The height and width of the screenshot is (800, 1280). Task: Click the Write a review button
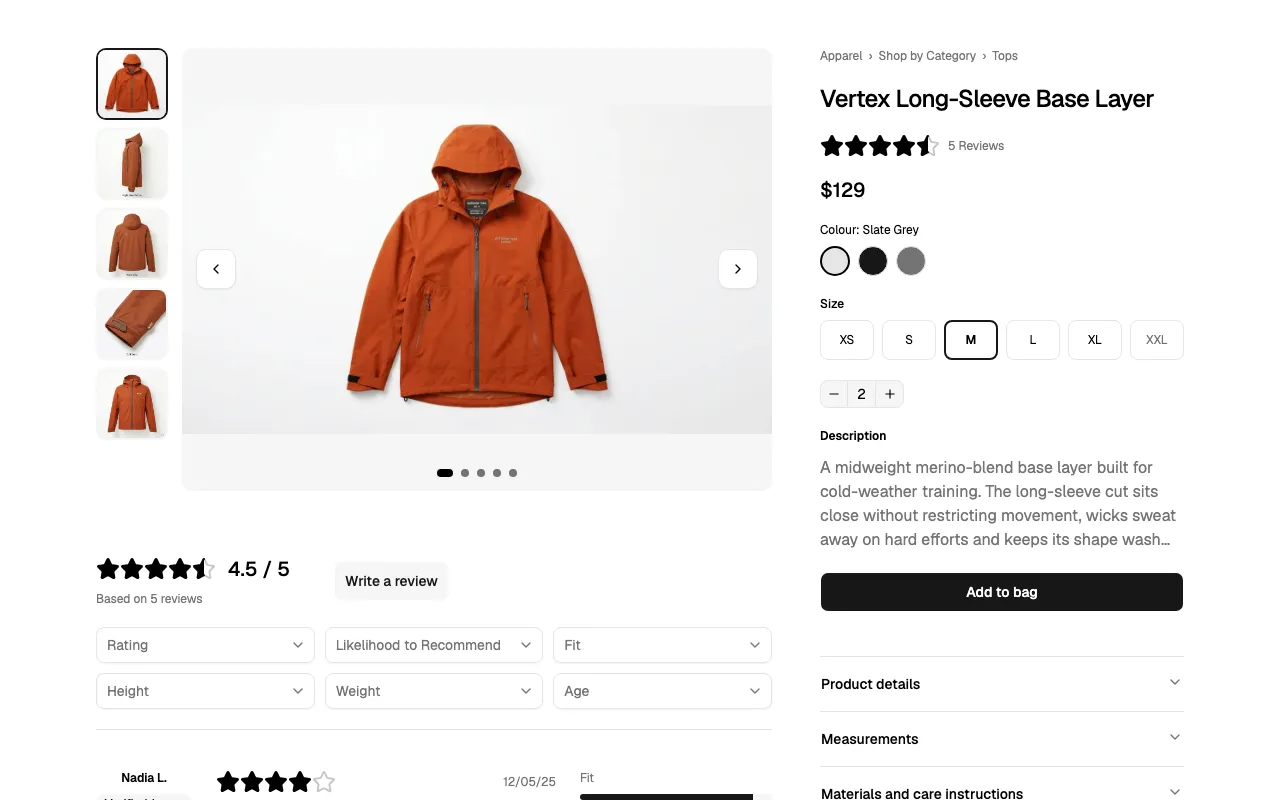click(391, 581)
